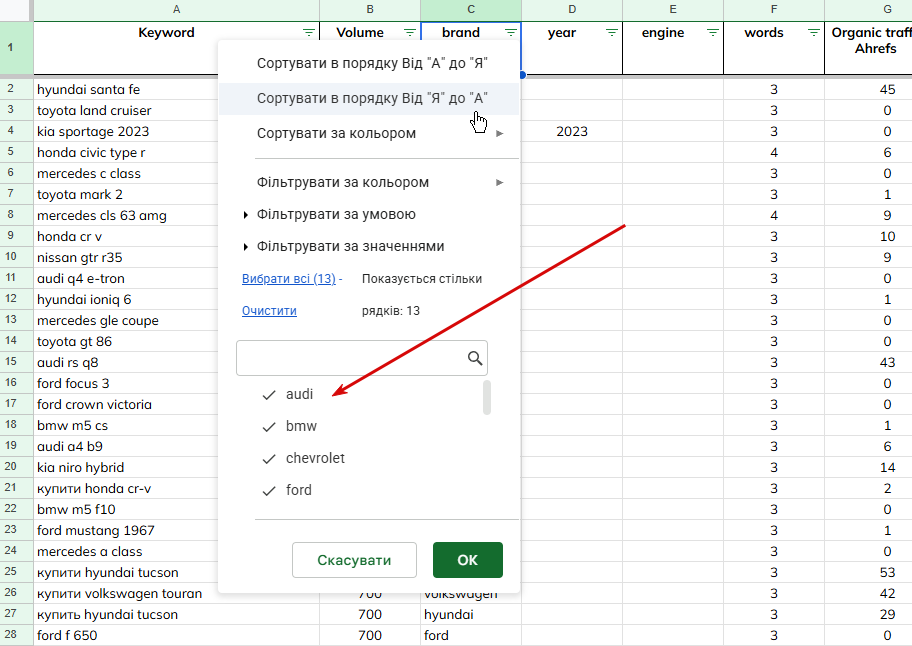Select column F header
Screen dimensions: 912x646
tap(774, 9)
